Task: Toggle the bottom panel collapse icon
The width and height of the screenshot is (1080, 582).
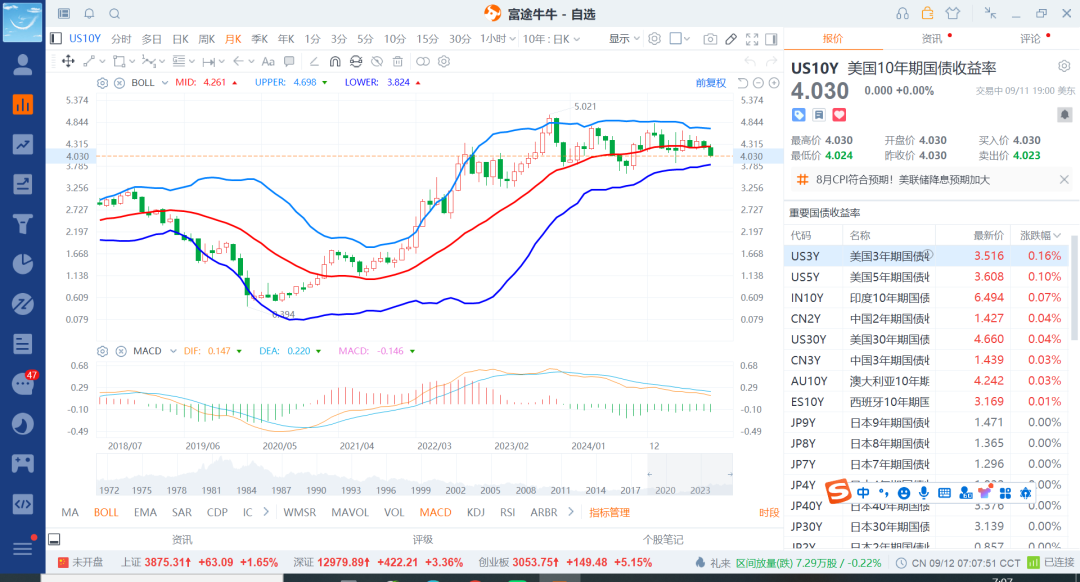Action: click(x=54, y=539)
